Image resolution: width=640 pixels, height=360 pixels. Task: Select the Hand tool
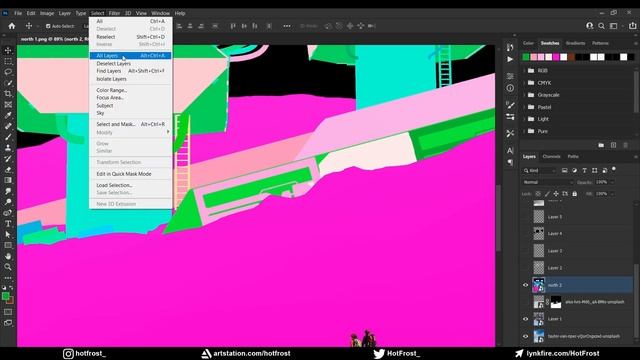pos(8,256)
